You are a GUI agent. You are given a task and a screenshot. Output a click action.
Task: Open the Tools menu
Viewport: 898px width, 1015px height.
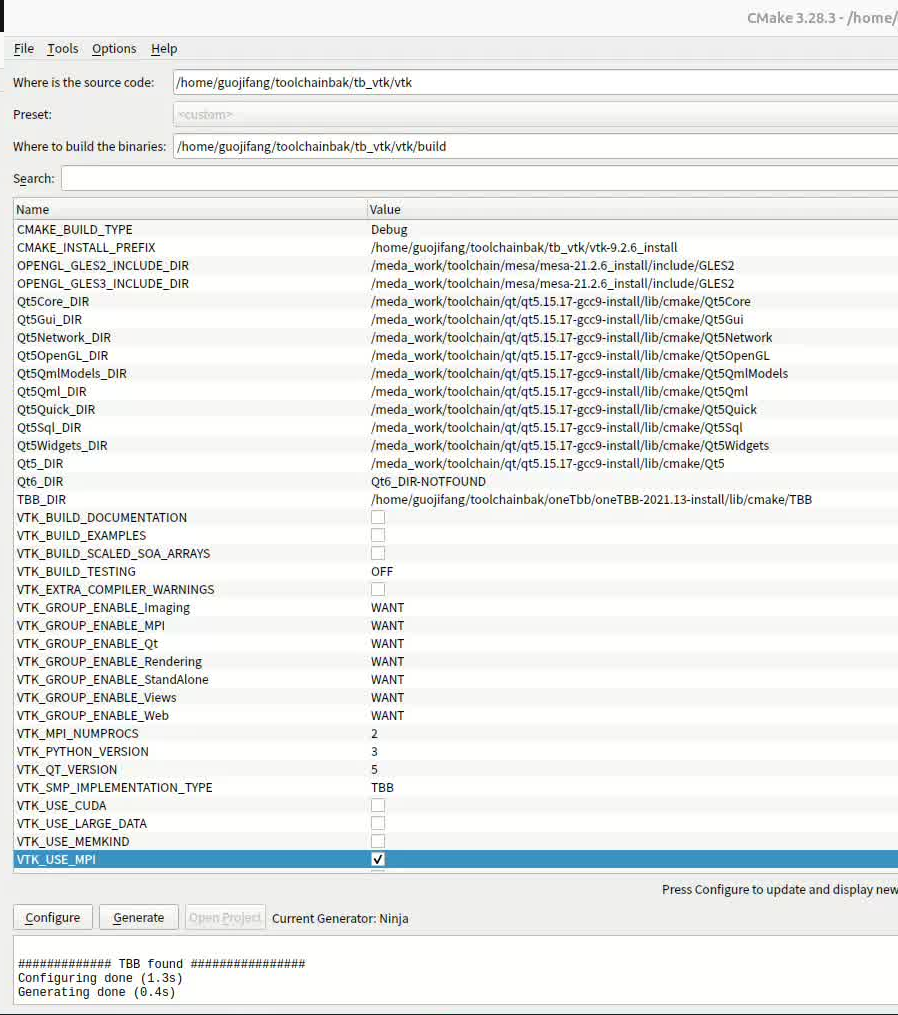[62, 48]
